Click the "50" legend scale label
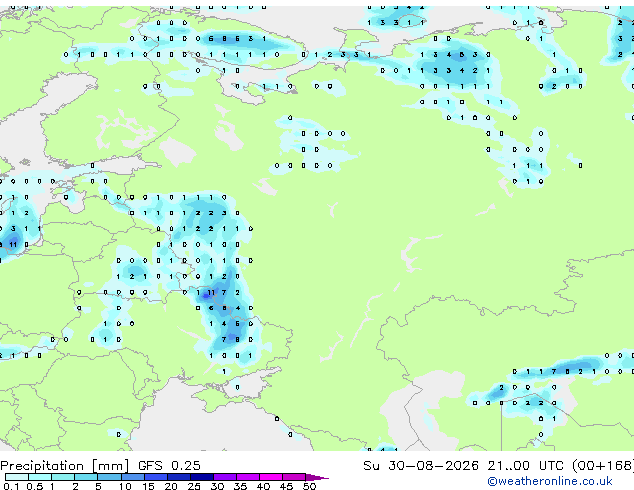 point(309,486)
